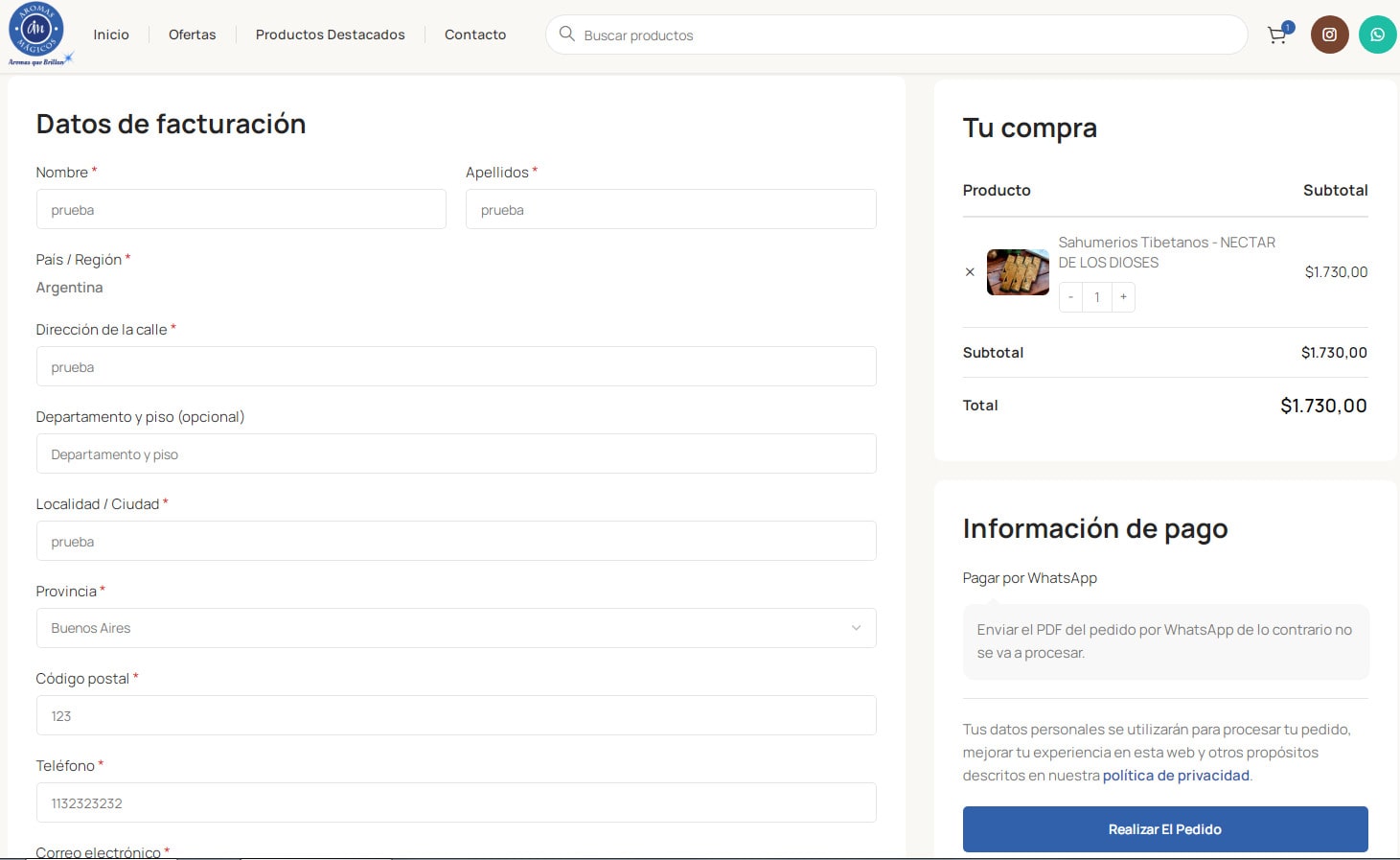Click the Sahumerios product thumbnail
1400x860 pixels.
pyautogui.click(x=1018, y=272)
